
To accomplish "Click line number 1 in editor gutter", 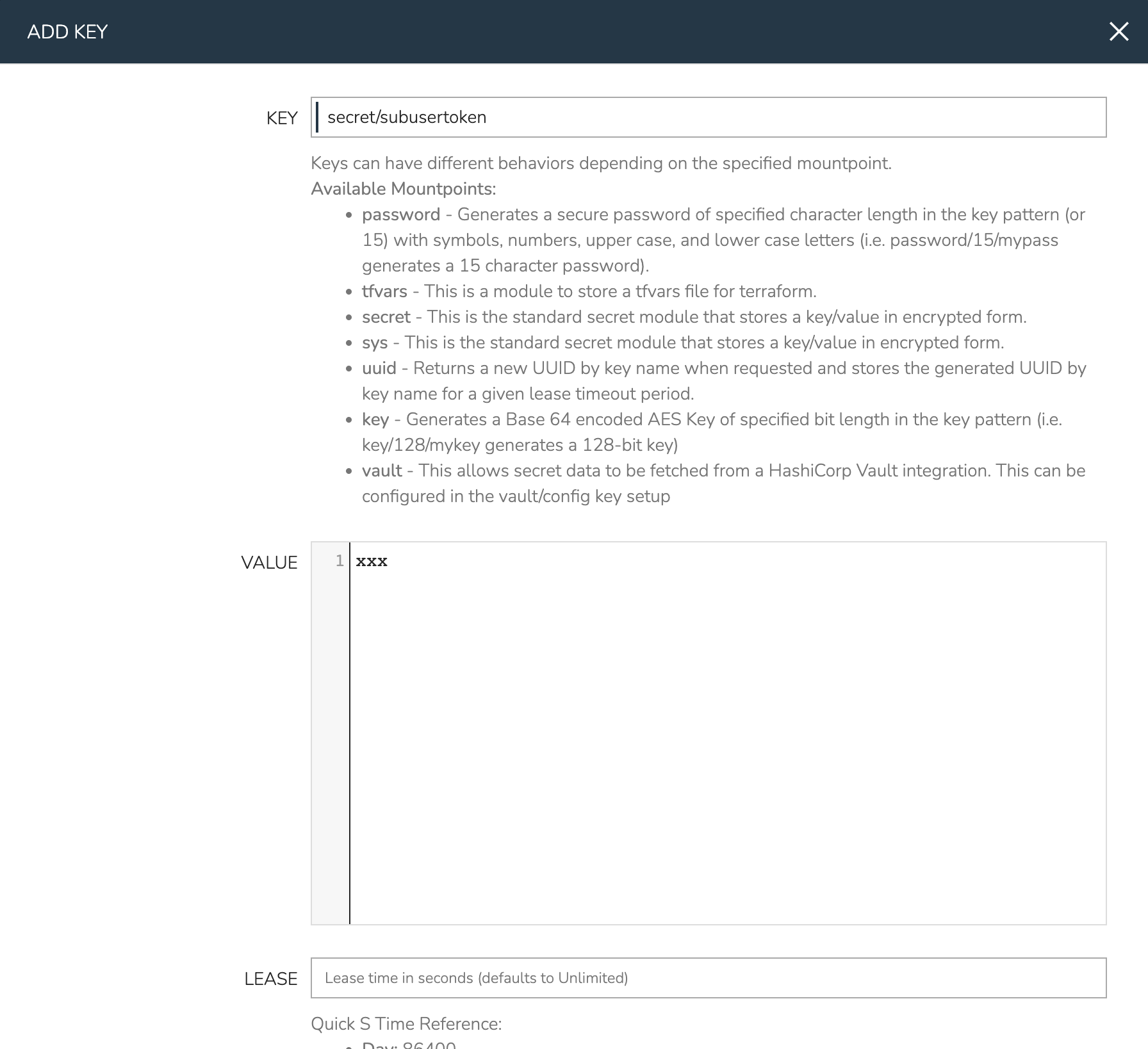I will tap(340, 562).
